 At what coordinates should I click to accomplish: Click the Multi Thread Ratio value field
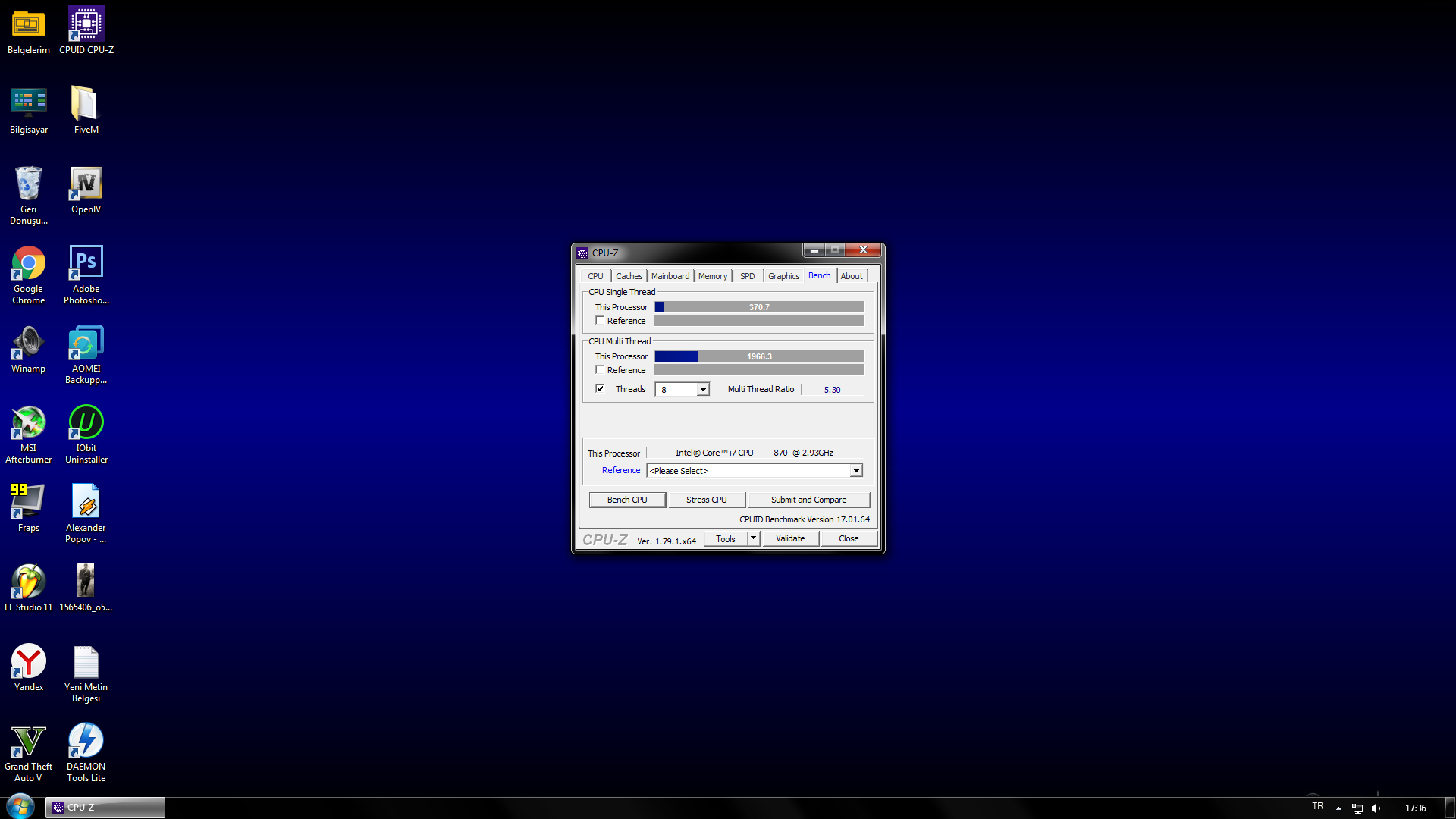[832, 390]
